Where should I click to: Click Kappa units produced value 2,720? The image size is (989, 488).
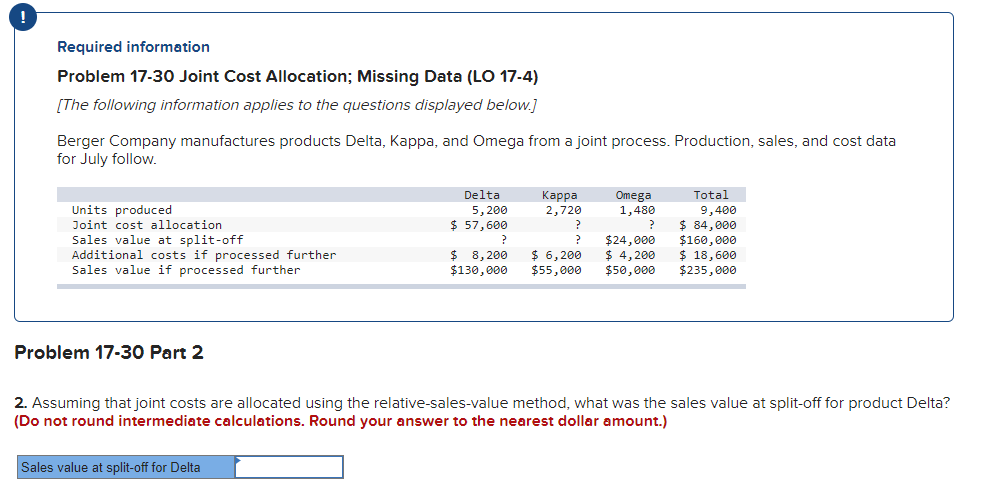coord(563,210)
